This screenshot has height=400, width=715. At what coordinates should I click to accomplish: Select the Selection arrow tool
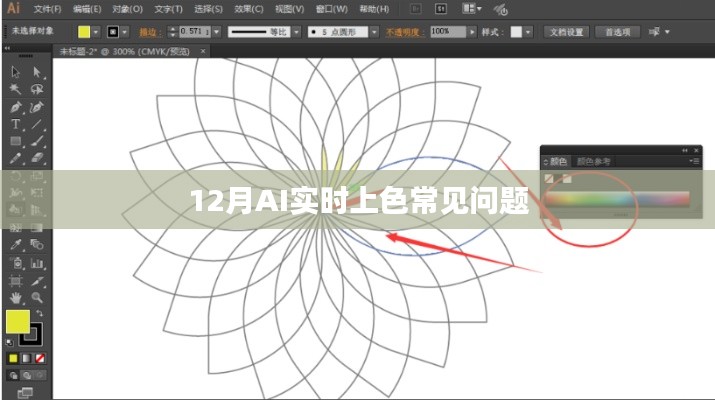[16, 72]
